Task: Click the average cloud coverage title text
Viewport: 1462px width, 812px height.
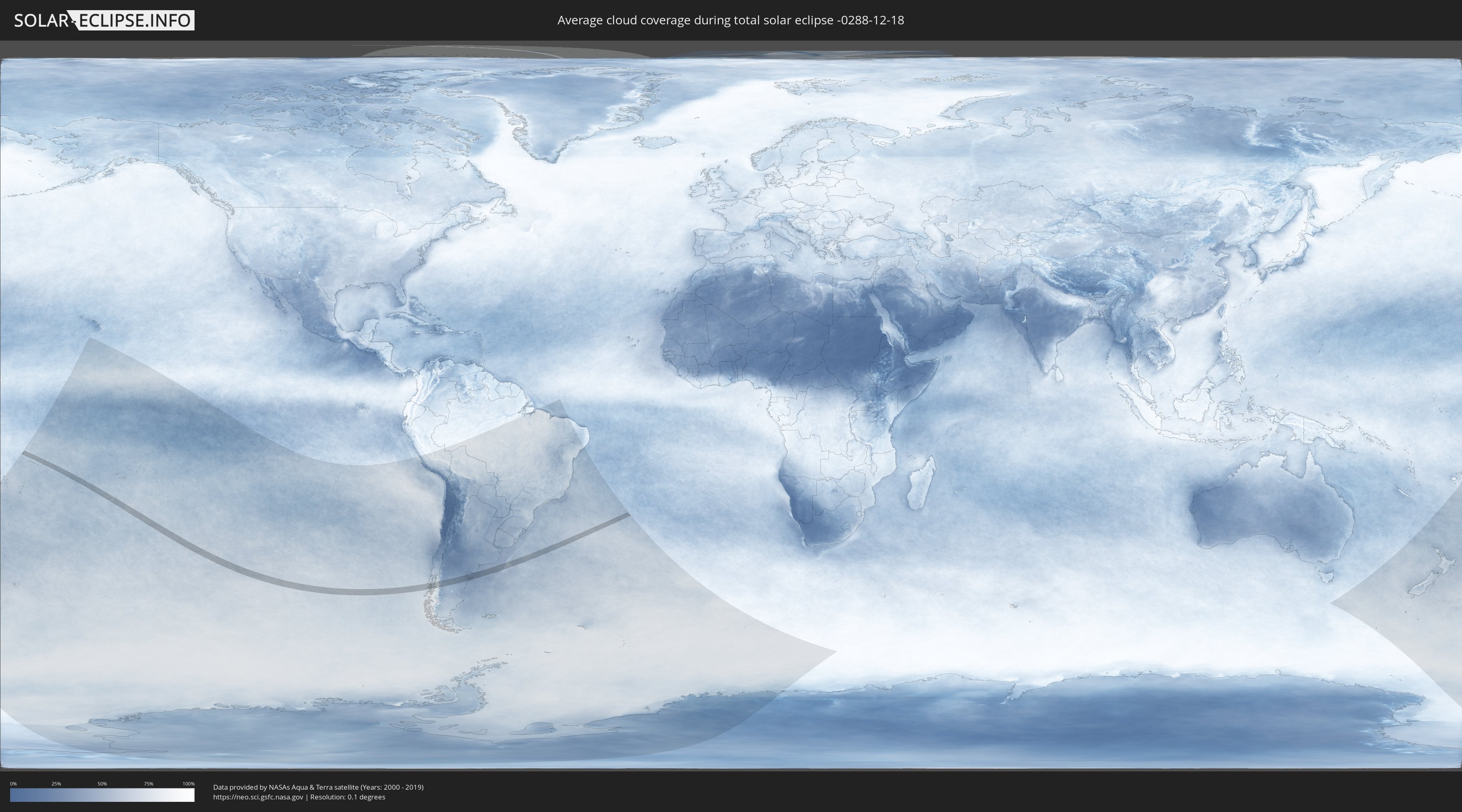Action: tap(731, 20)
